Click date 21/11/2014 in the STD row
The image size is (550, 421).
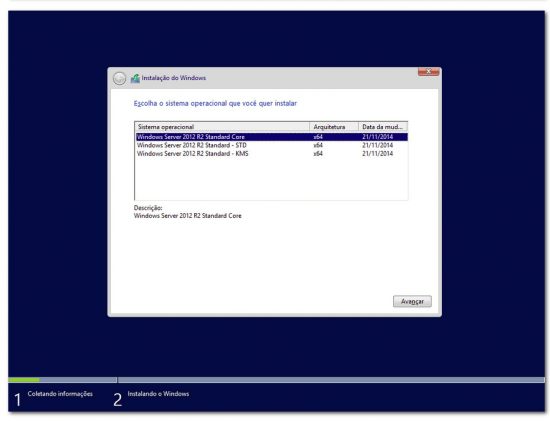point(377,145)
